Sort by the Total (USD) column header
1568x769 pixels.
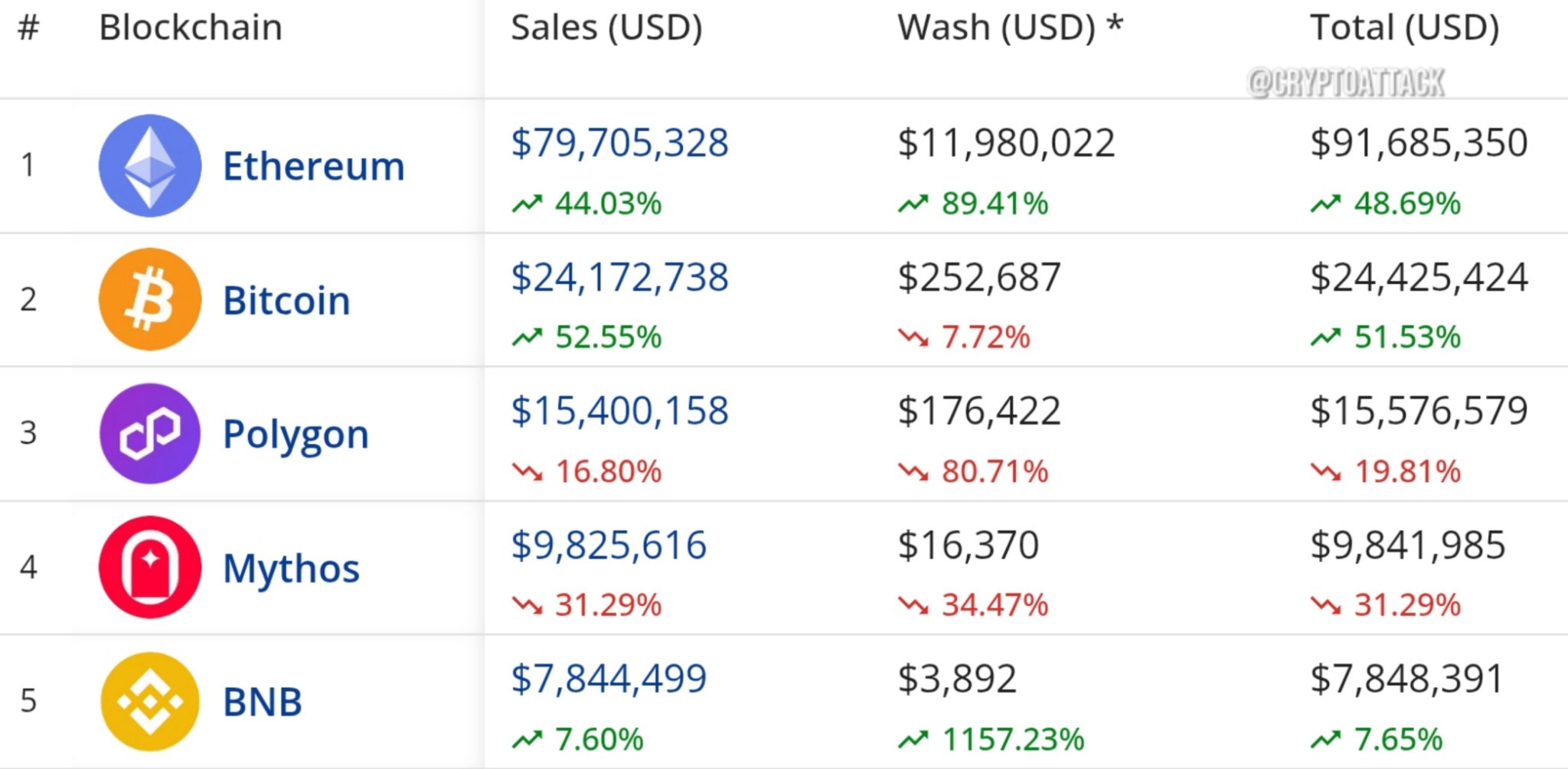tap(1404, 28)
